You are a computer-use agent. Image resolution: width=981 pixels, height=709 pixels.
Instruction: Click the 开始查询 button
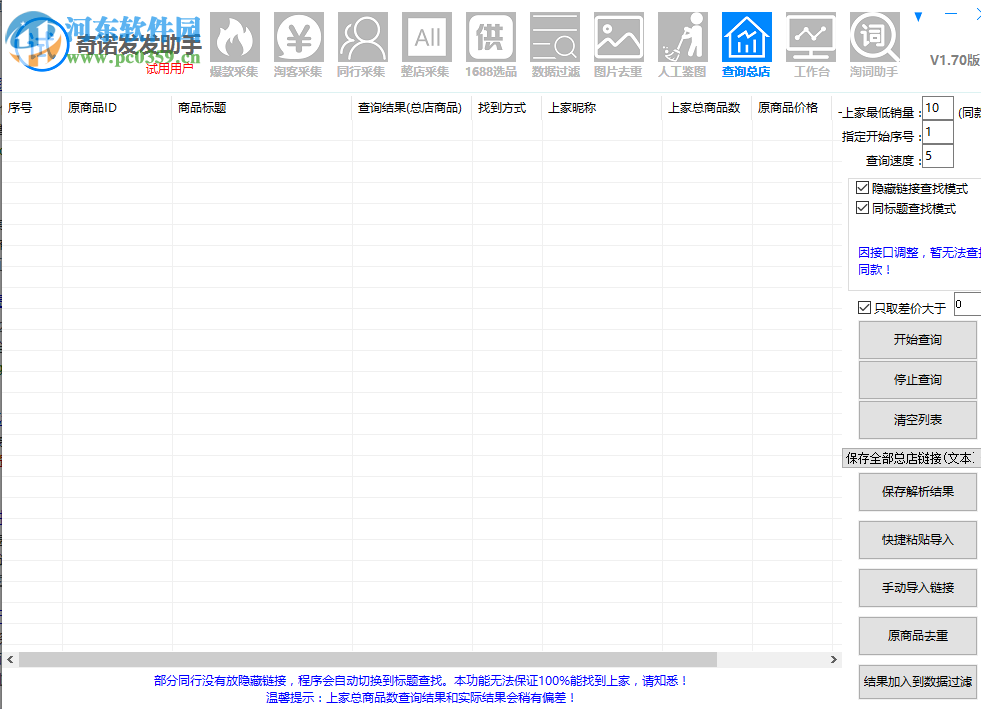[917, 340]
